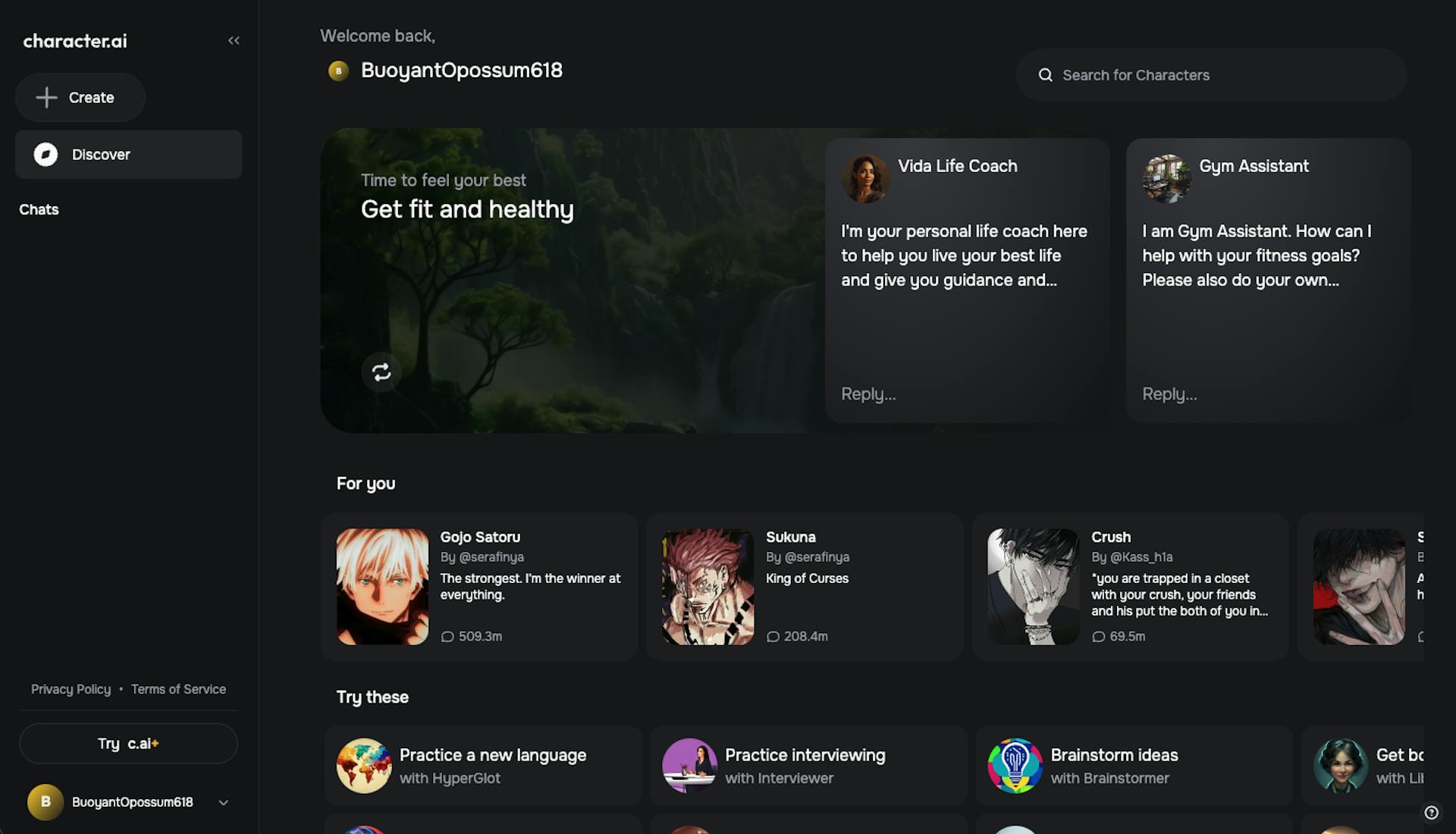Open the Privacy Policy link
This screenshot has height=834, width=1456.
click(71, 689)
